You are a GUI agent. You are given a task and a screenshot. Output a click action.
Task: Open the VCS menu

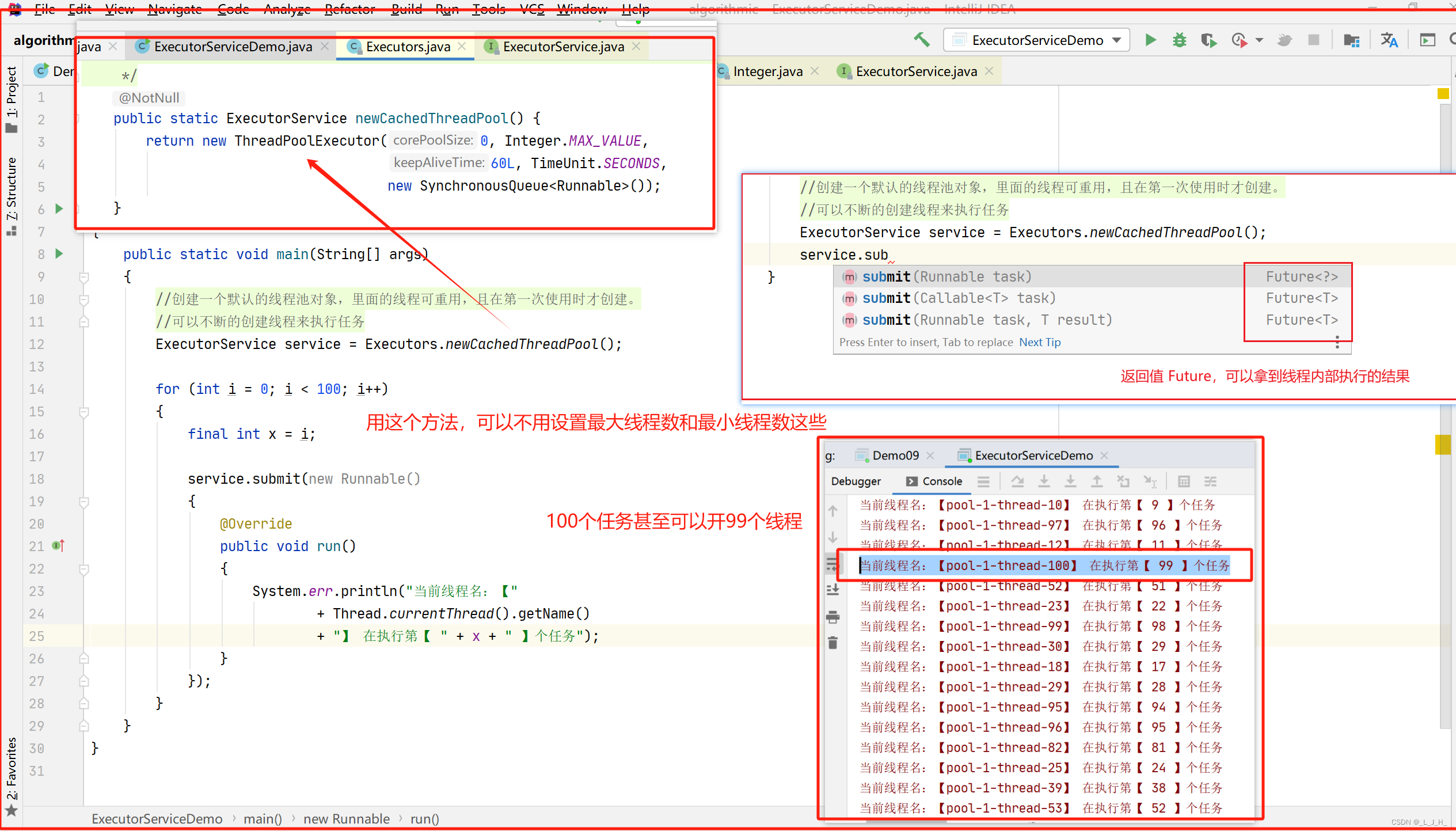click(x=531, y=9)
